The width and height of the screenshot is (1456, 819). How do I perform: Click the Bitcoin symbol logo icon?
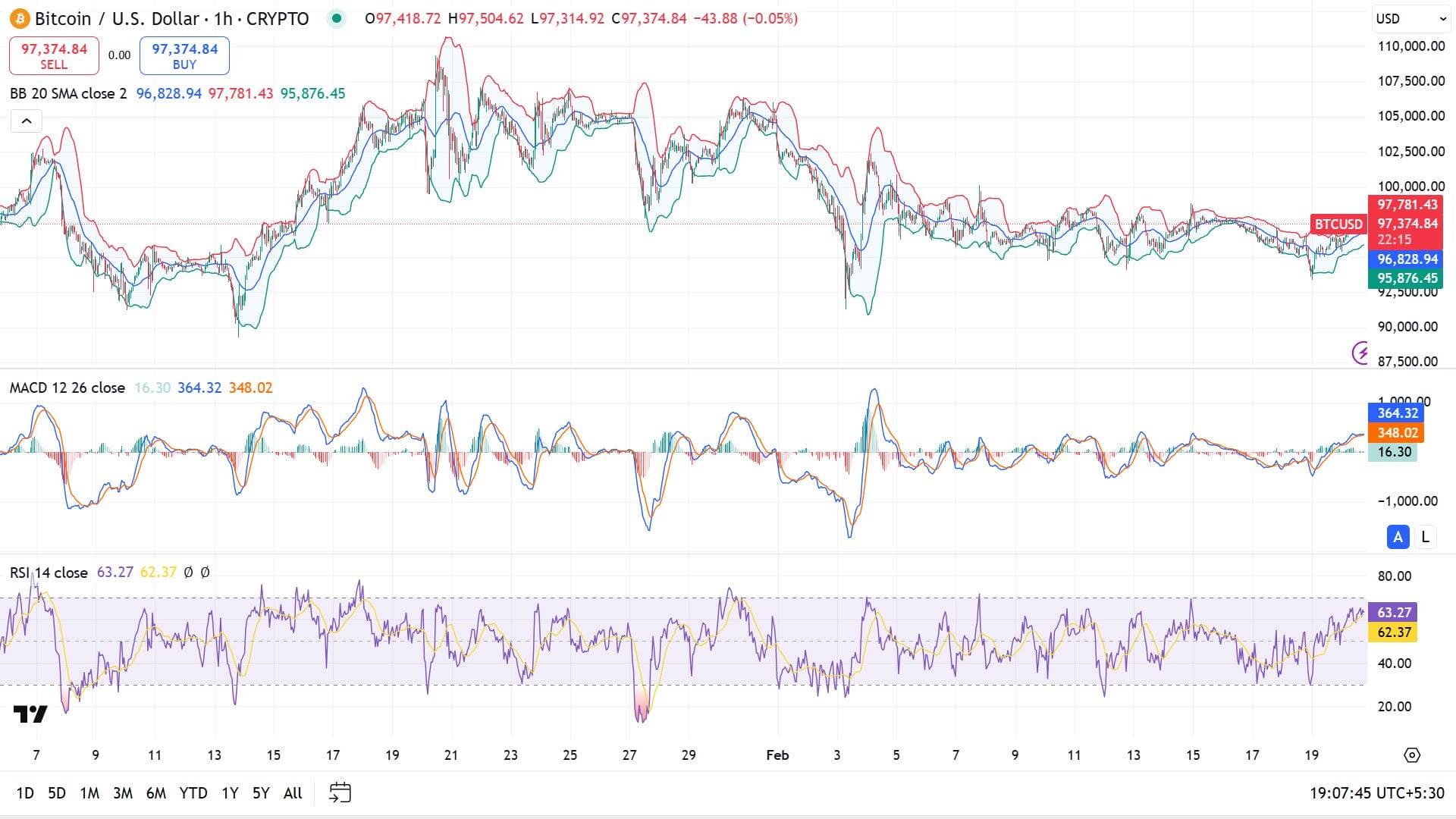(x=20, y=18)
